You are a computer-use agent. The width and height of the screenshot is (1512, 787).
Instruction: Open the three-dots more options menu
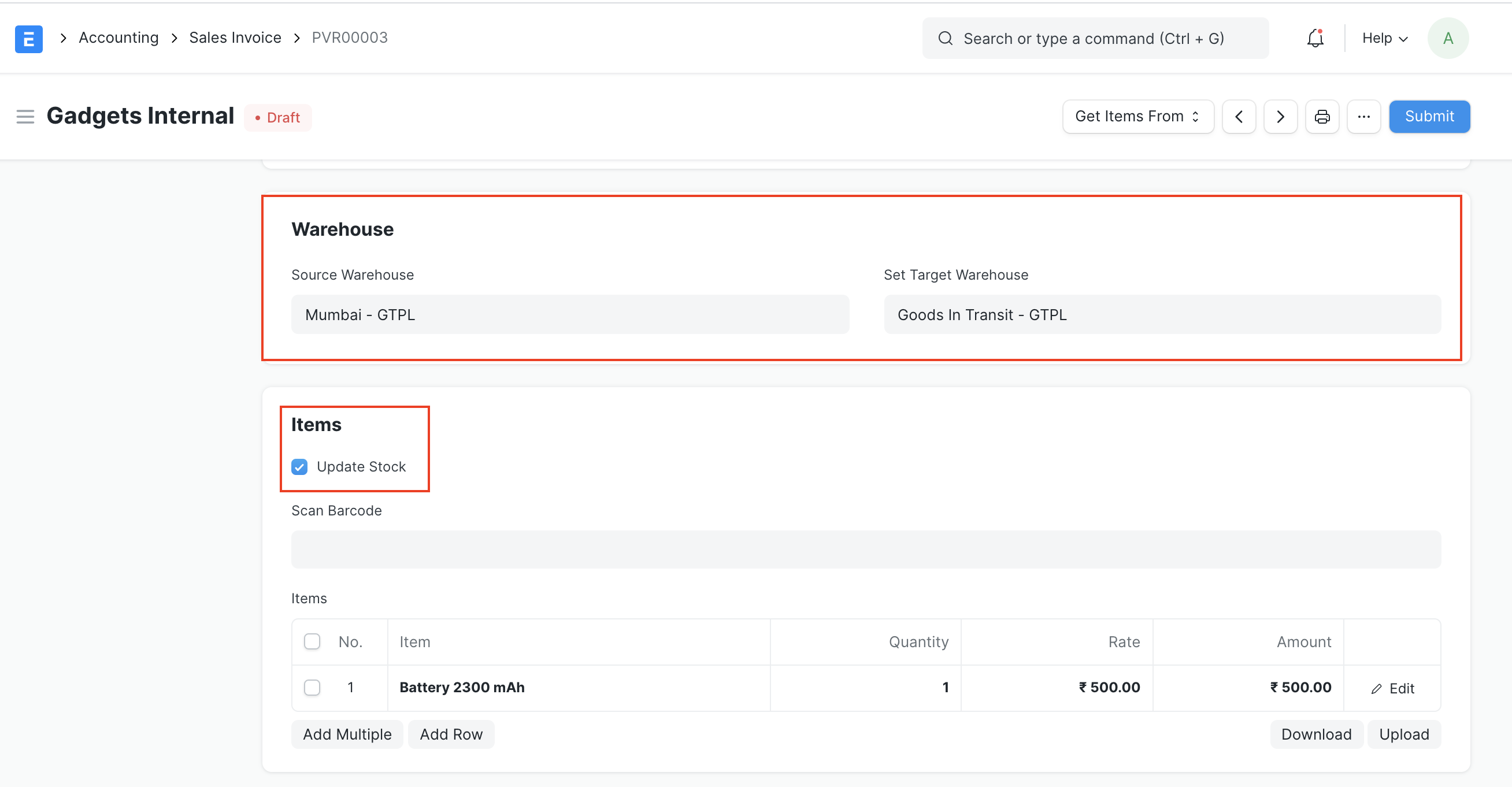tap(1363, 117)
